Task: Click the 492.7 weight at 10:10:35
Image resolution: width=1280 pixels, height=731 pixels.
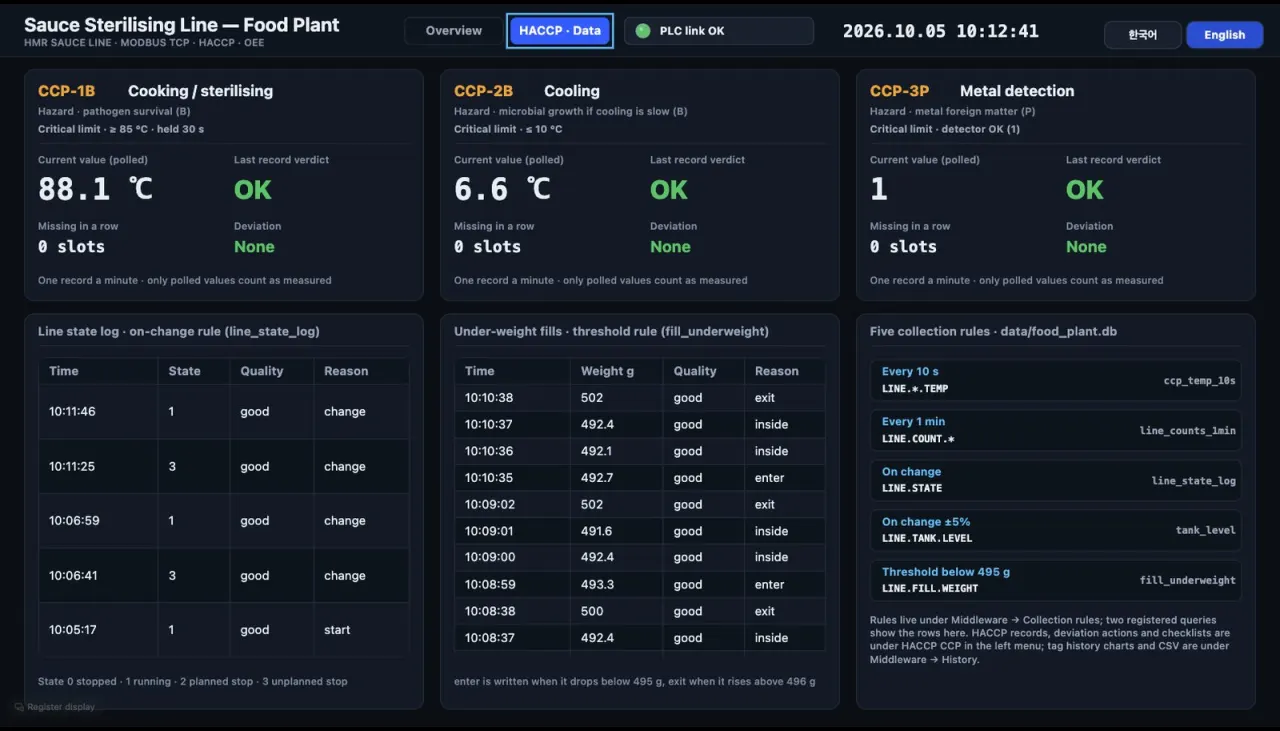Action: click(x=598, y=478)
